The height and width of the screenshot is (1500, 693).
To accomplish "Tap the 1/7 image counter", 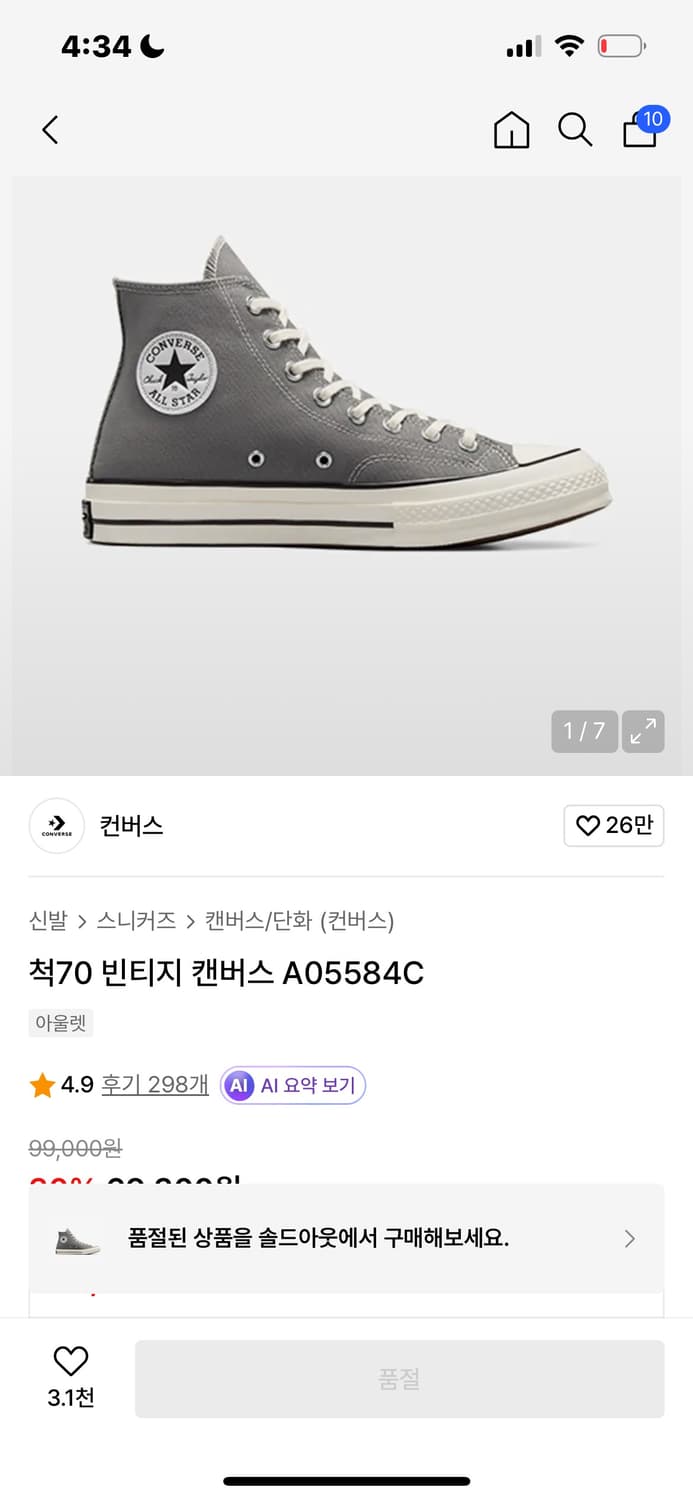I will pyautogui.click(x=584, y=732).
